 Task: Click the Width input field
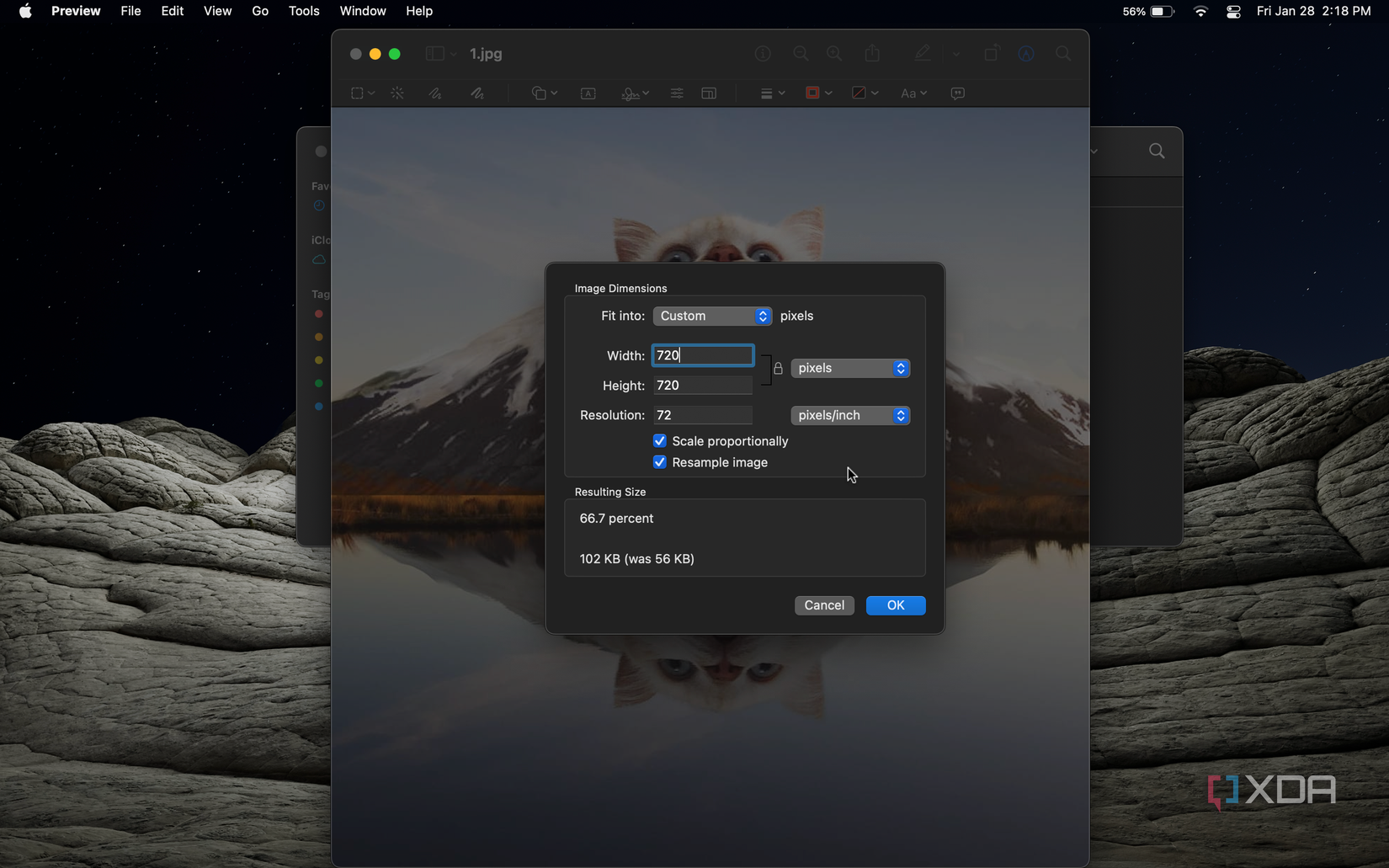703,355
